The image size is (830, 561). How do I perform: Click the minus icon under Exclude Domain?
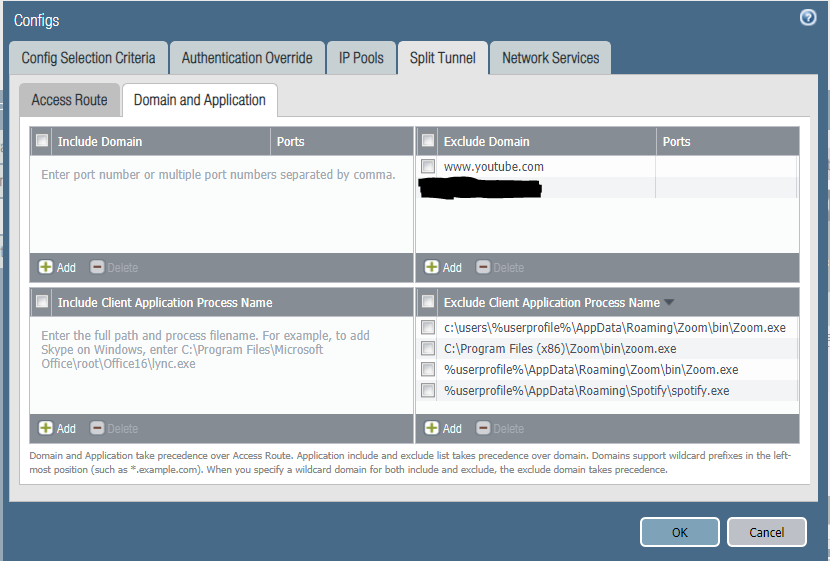point(483,267)
